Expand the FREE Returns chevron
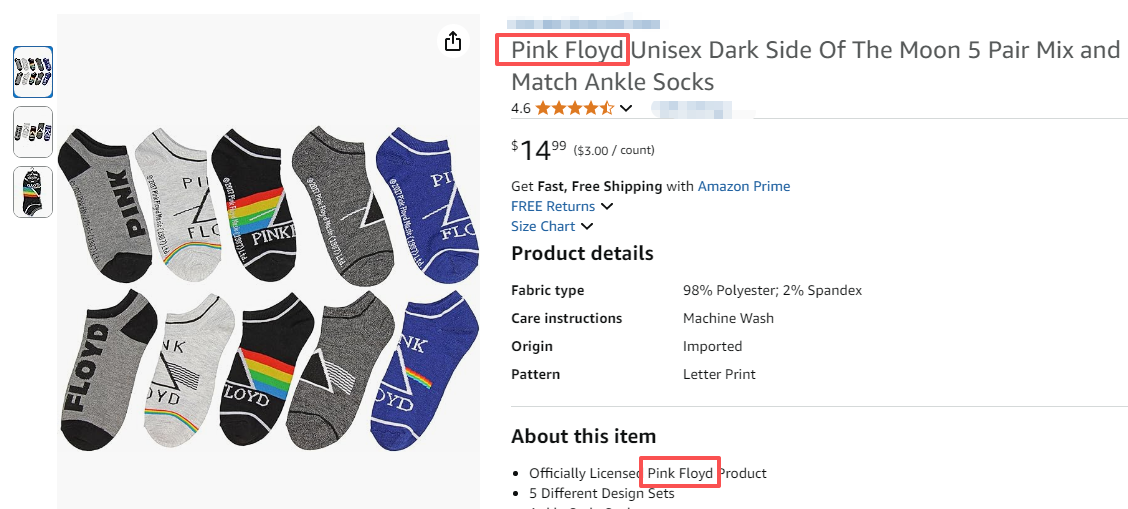Image resolution: width=1128 pixels, height=509 pixels. [607, 207]
